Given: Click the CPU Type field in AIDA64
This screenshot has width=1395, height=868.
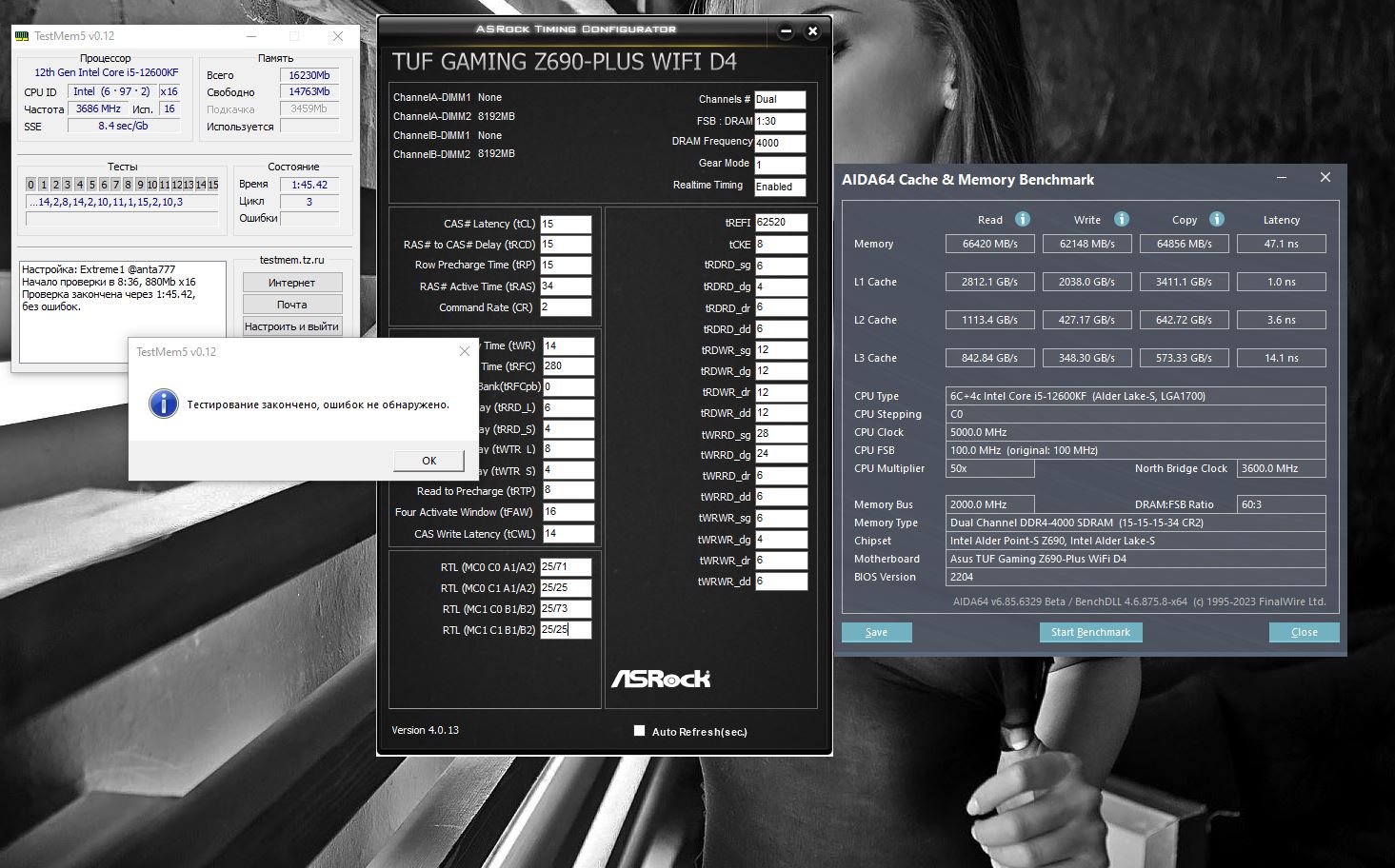Looking at the screenshot, I should coord(1136,396).
